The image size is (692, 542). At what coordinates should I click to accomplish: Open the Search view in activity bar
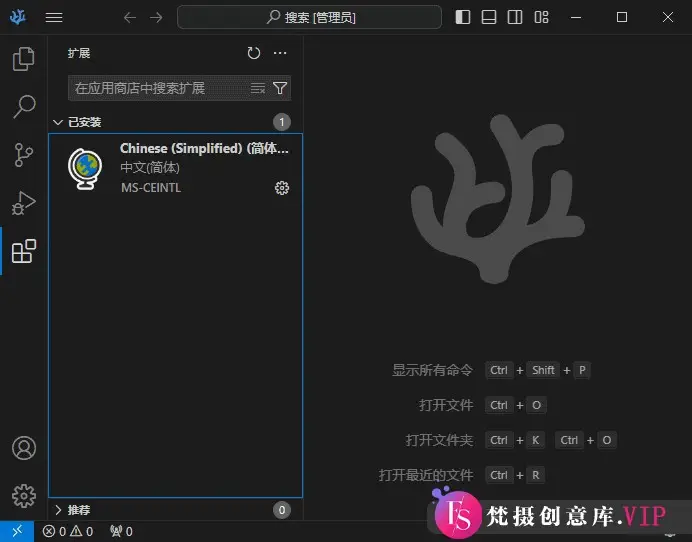pyautogui.click(x=23, y=106)
